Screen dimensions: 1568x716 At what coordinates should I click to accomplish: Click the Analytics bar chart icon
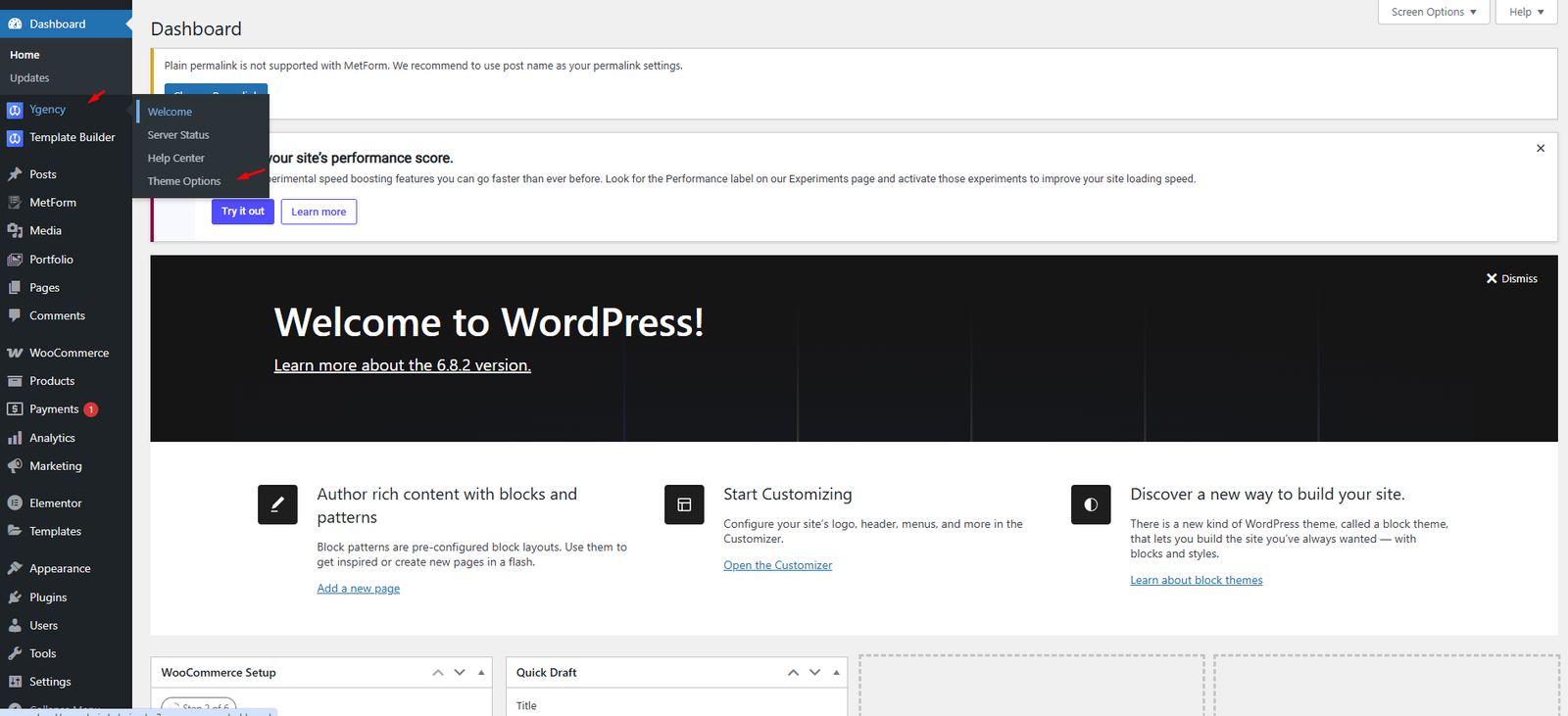[x=15, y=439]
